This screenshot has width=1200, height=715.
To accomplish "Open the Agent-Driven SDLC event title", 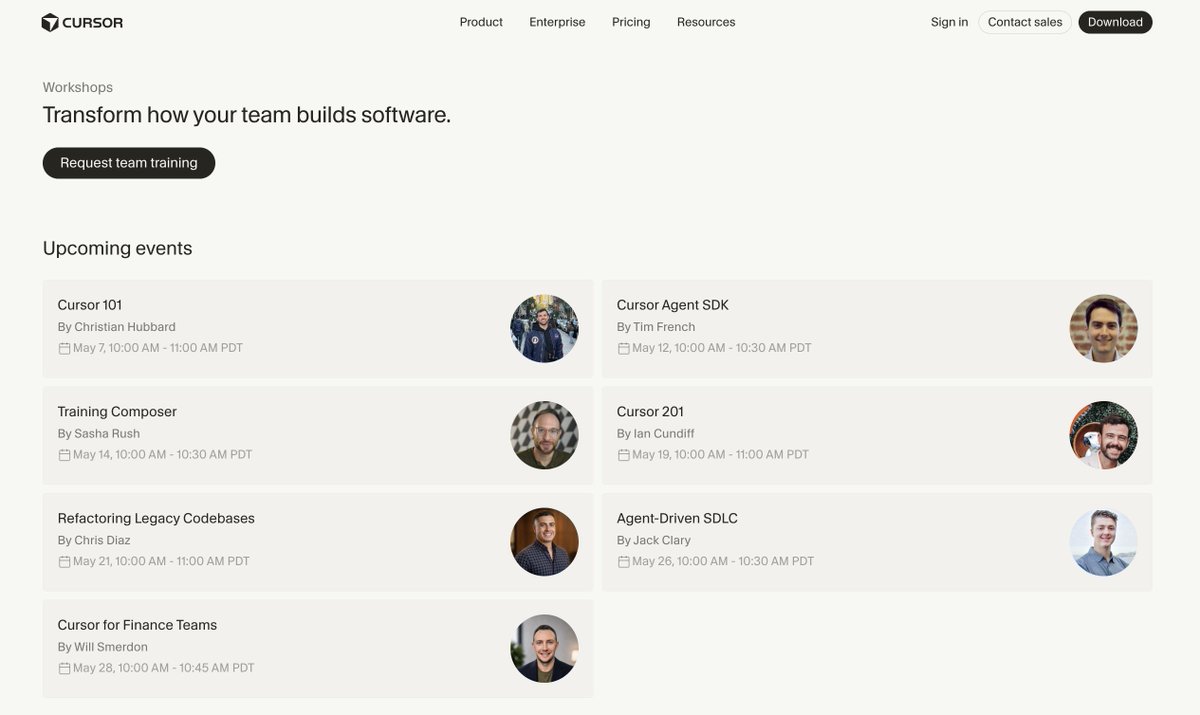I will click(x=677, y=518).
